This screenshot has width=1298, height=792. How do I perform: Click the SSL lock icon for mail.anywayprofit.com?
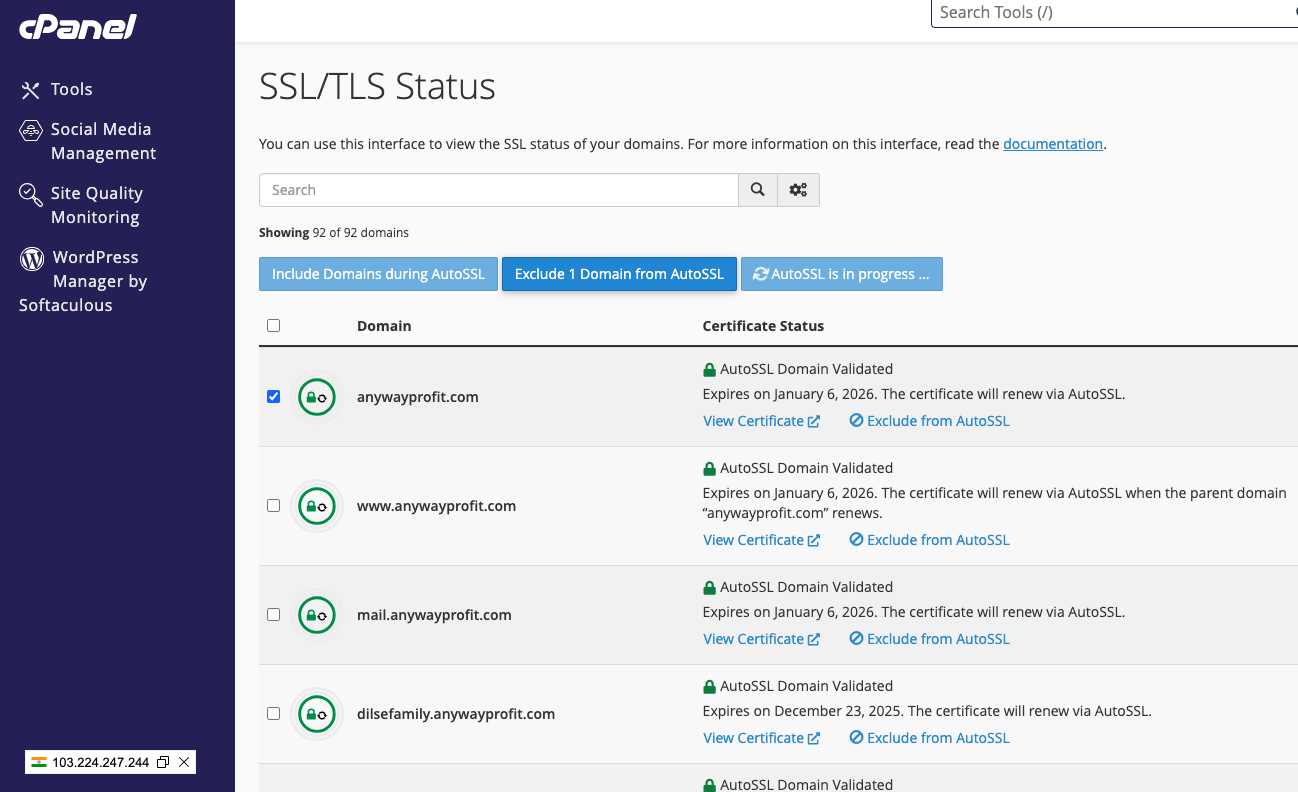pos(316,615)
